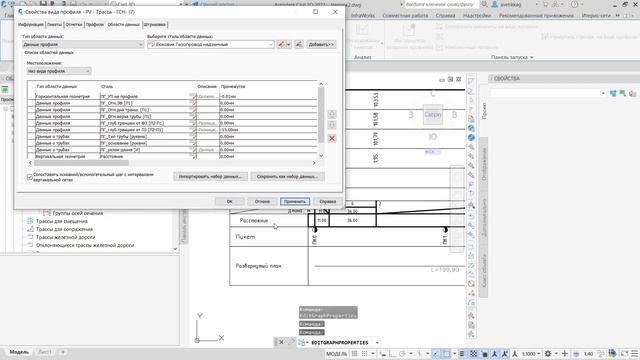This screenshot has height=360, width=640.
Task: Click the keyword search input field
Action: (x=440, y=4)
